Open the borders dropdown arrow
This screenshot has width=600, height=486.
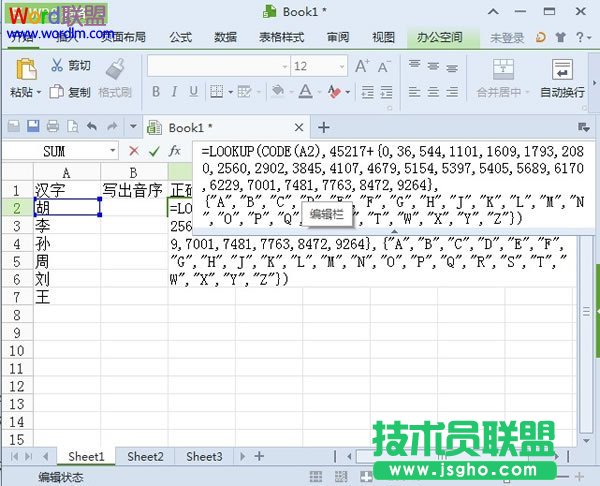[x=230, y=92]
